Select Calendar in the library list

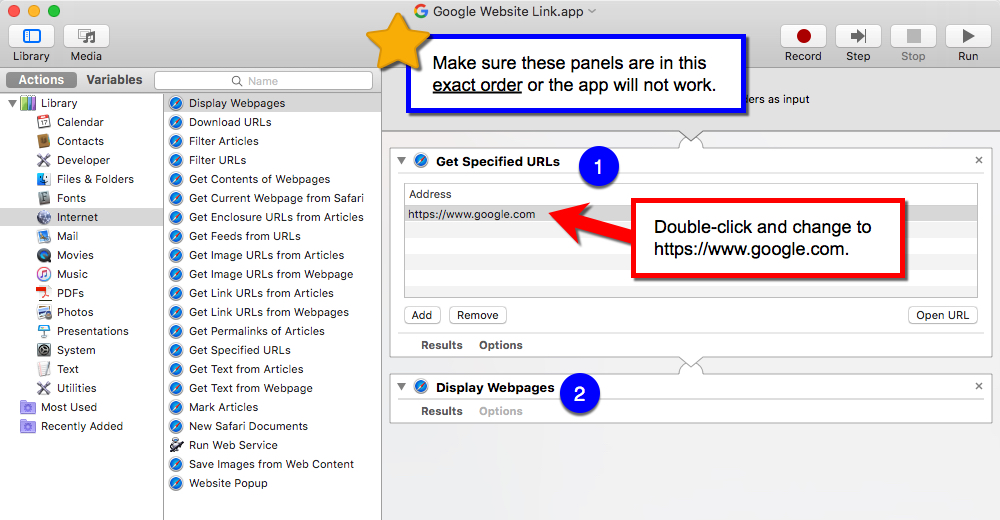[80, 122]
